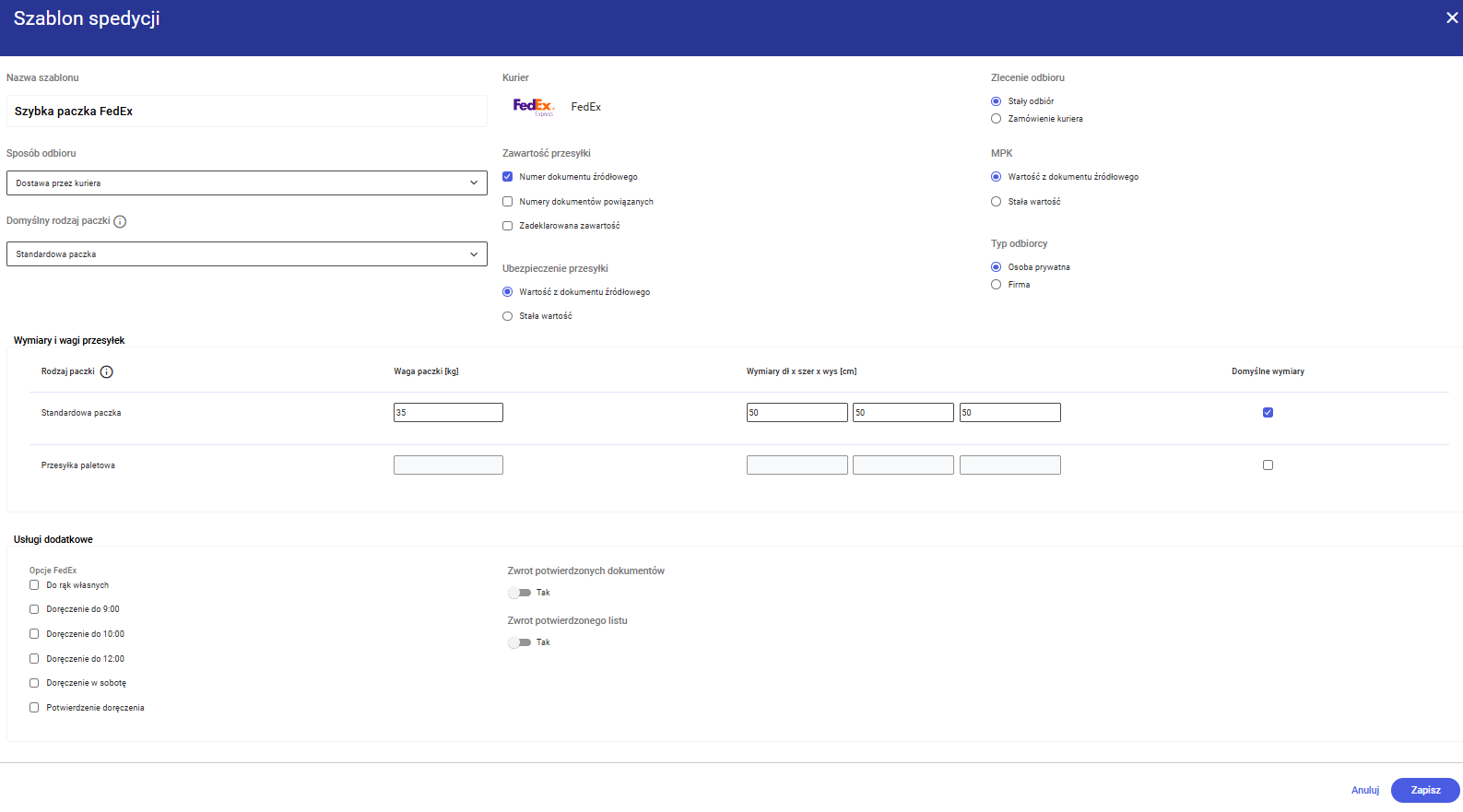Click length field of Standardowa paczka
The width and height of the screenshot is (1463, 812).
tap(797, 413)
